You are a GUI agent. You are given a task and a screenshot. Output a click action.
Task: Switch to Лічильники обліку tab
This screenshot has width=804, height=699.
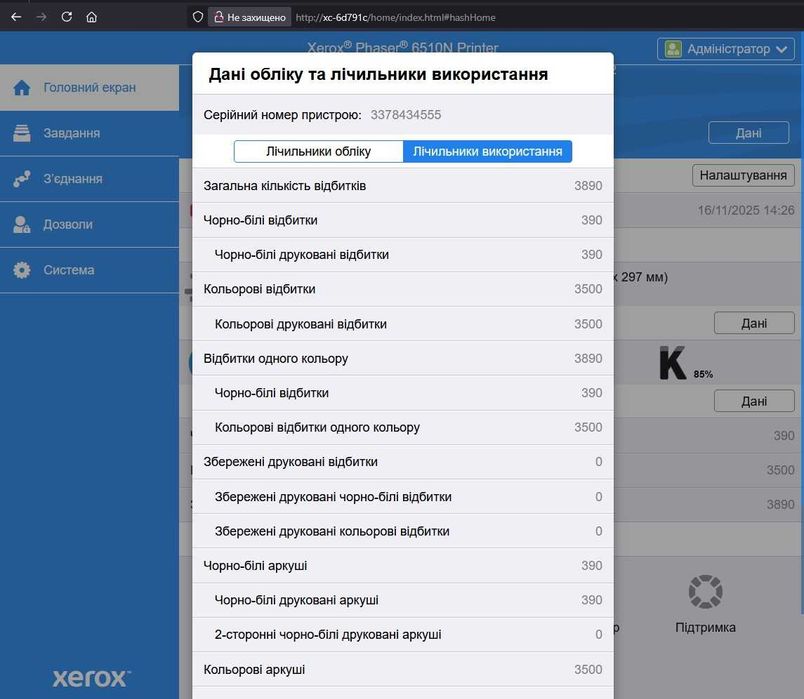click(318, 151)
